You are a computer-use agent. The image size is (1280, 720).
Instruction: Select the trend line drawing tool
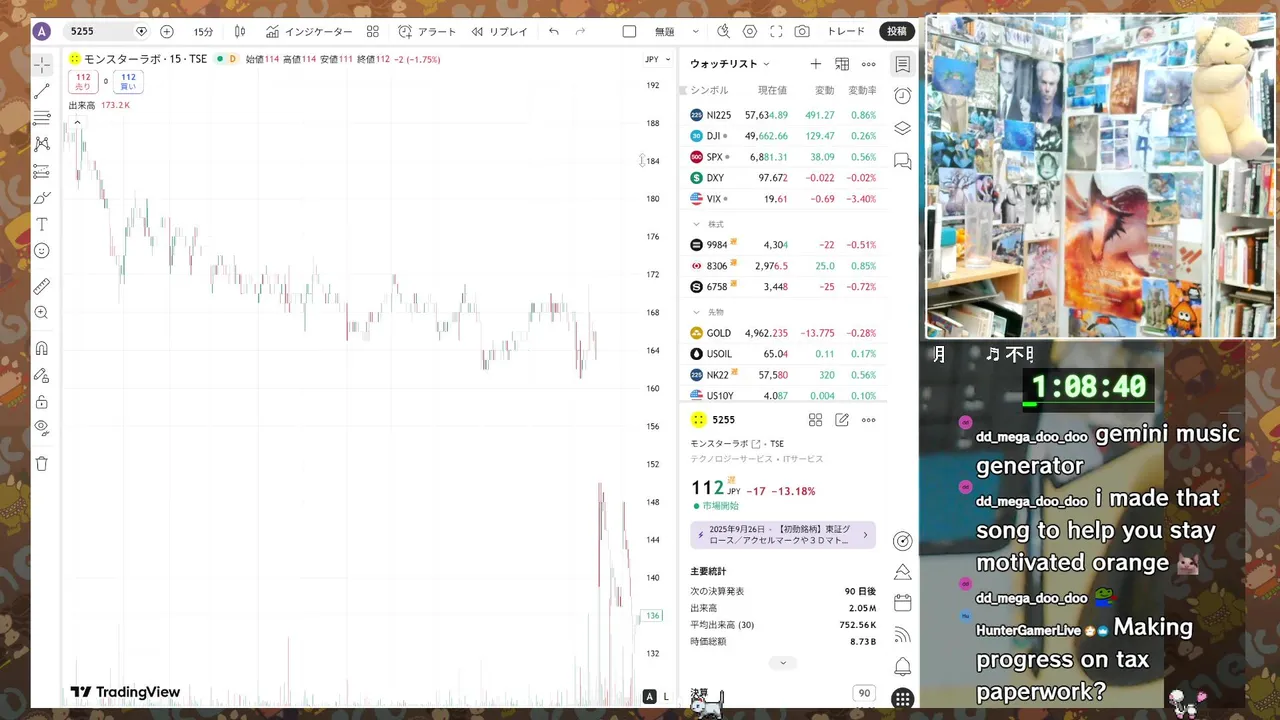click(42, 91)
